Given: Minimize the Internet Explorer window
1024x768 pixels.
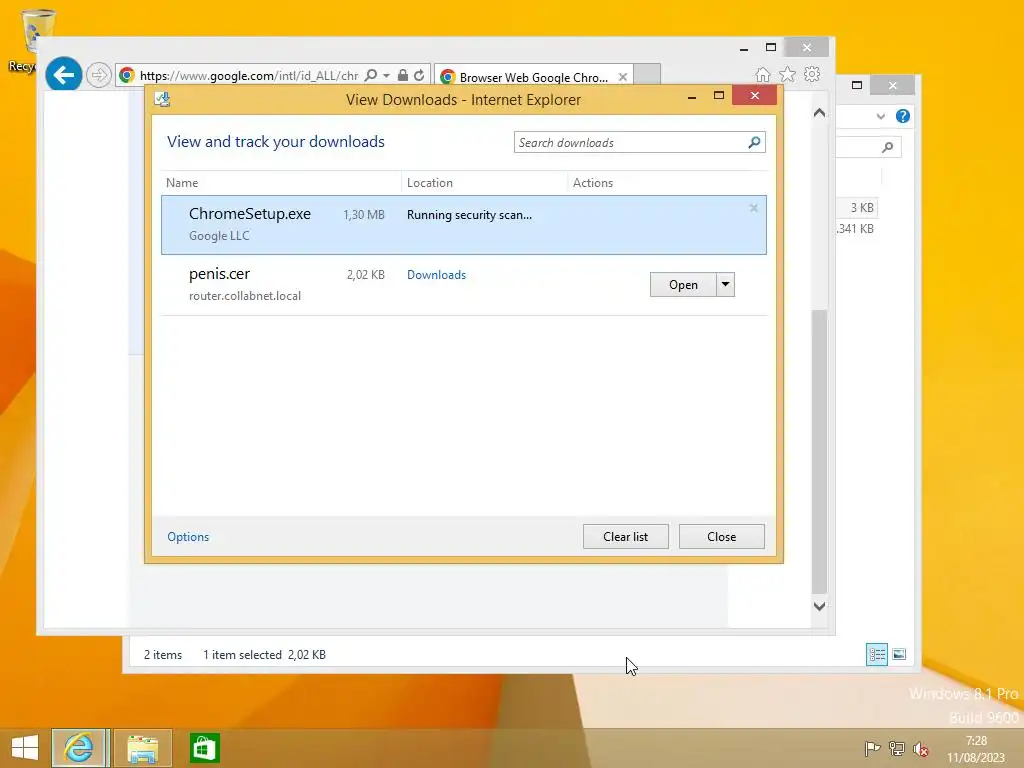Looking at the screenshot, I should point(744,48).
